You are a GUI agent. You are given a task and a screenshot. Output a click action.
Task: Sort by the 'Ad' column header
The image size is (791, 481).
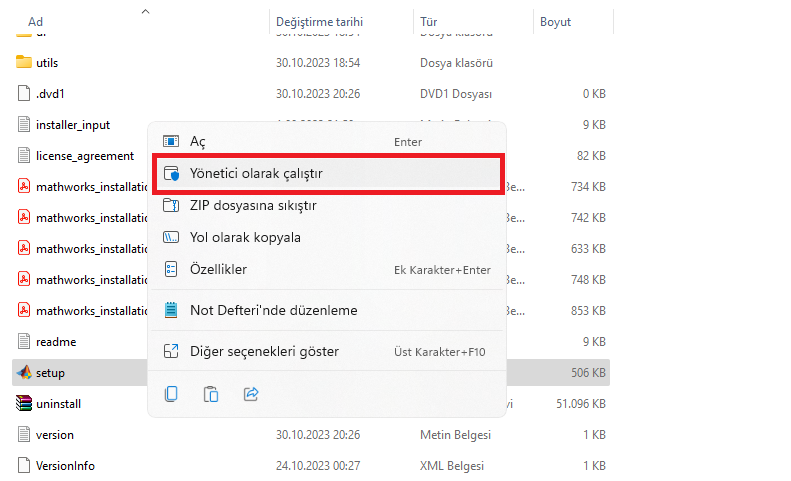point(36,21)
